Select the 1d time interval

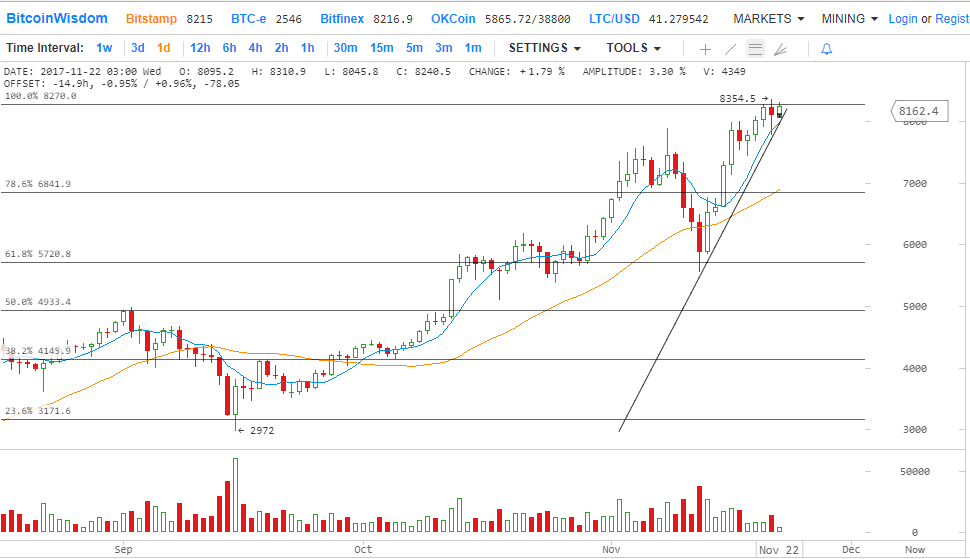(x=163, y=48)
